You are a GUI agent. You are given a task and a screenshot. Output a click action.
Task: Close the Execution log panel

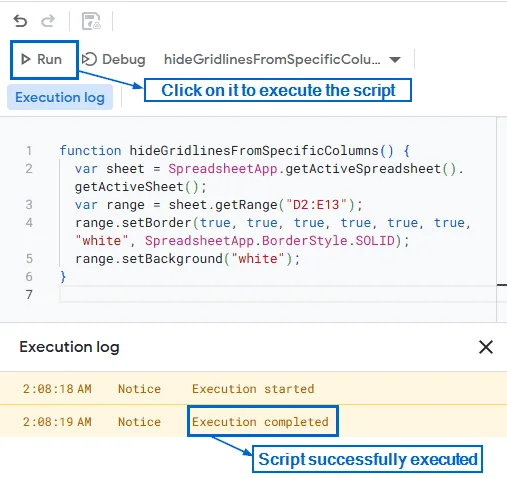point(486,347)
